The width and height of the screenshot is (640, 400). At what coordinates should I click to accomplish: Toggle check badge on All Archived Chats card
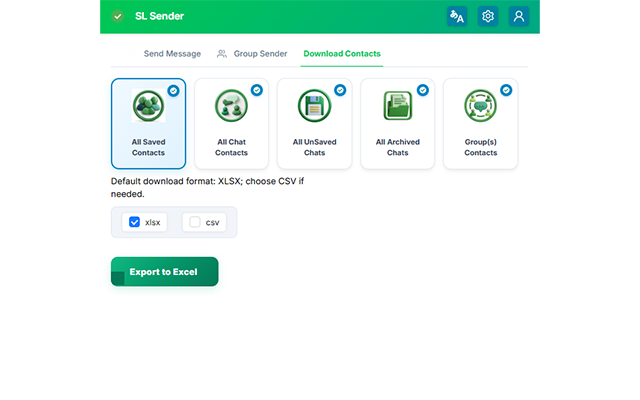click(423, 90)
